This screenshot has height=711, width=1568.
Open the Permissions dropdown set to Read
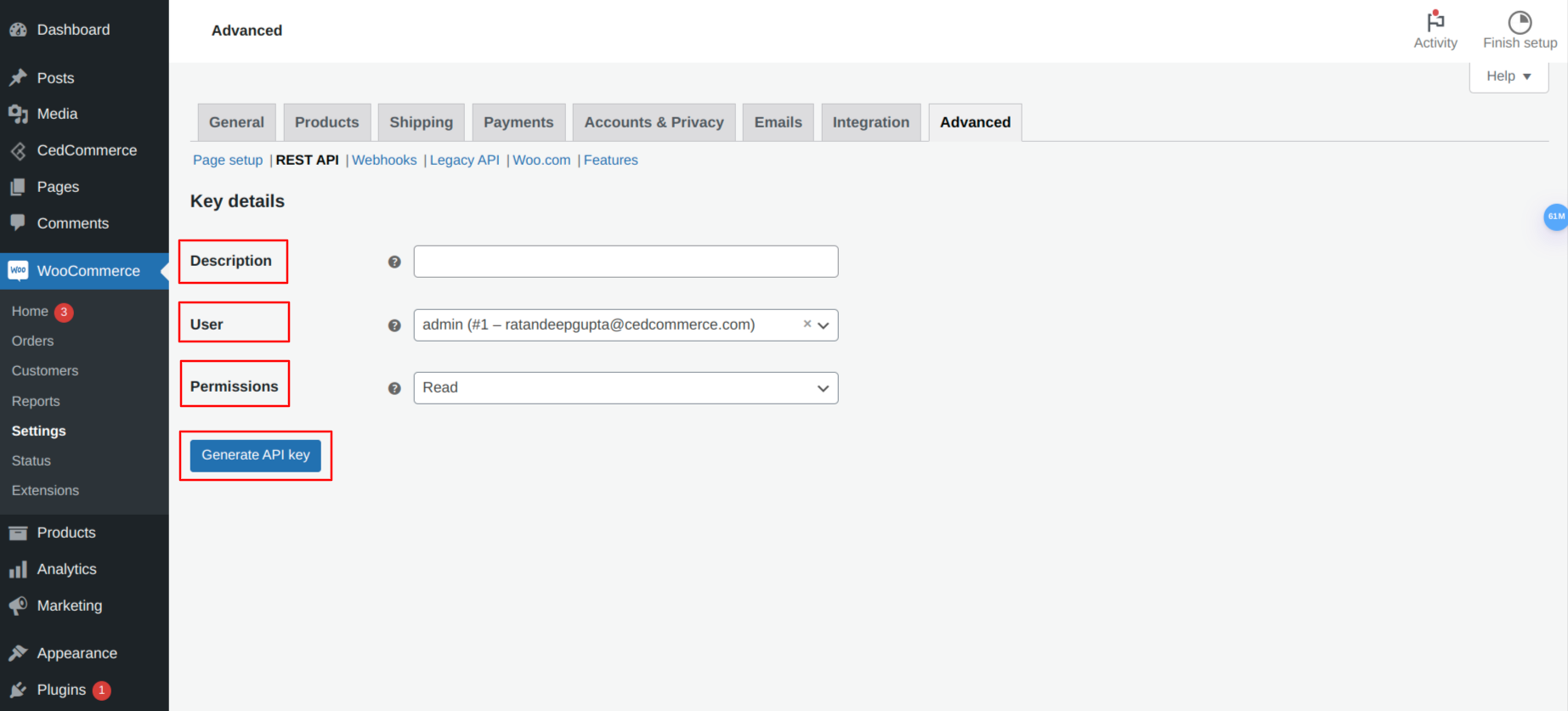[625, 388]
